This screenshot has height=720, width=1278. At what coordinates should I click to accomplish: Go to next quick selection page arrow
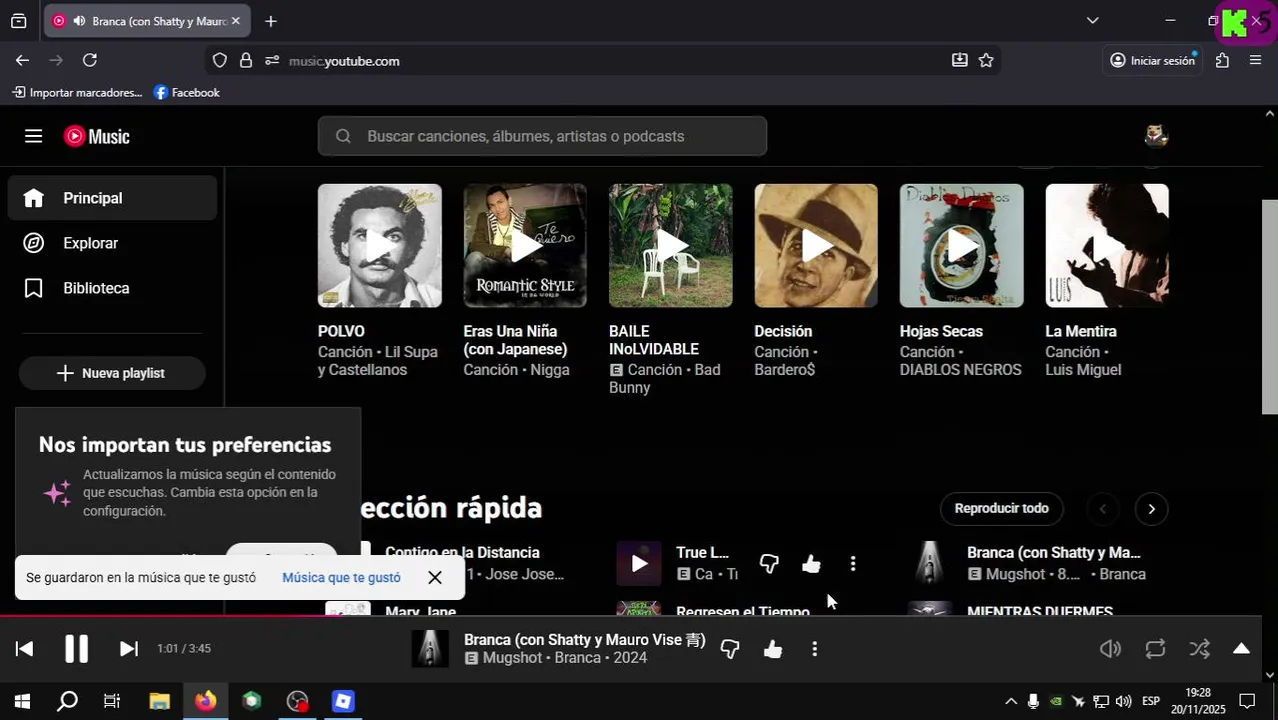[x=1151, y=509]
